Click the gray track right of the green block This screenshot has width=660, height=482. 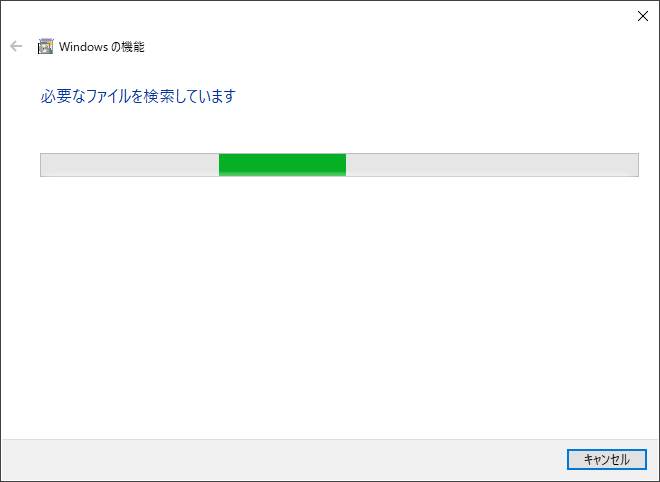(492, 165)
